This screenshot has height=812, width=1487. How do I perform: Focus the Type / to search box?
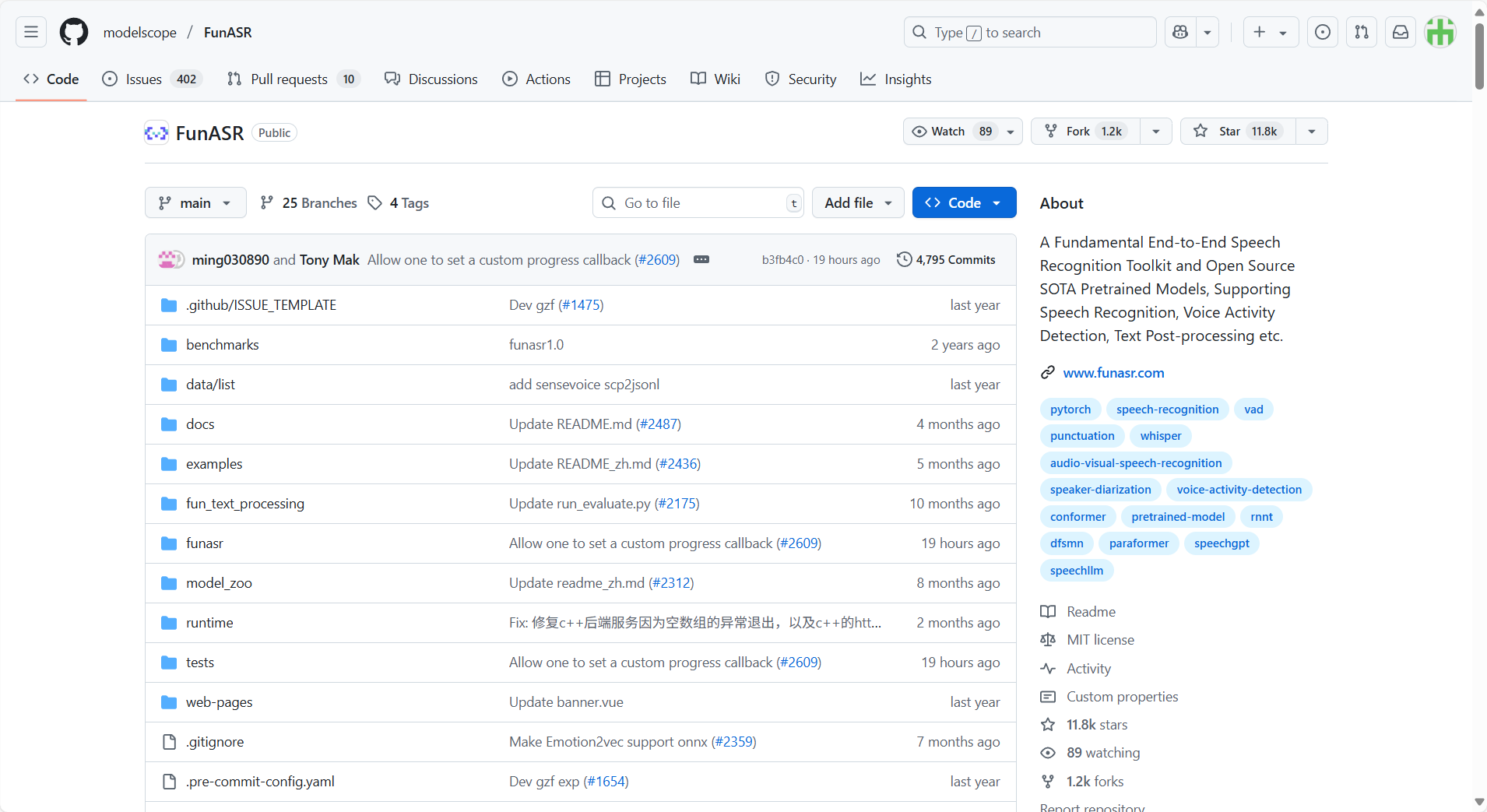coord(1030,32)
